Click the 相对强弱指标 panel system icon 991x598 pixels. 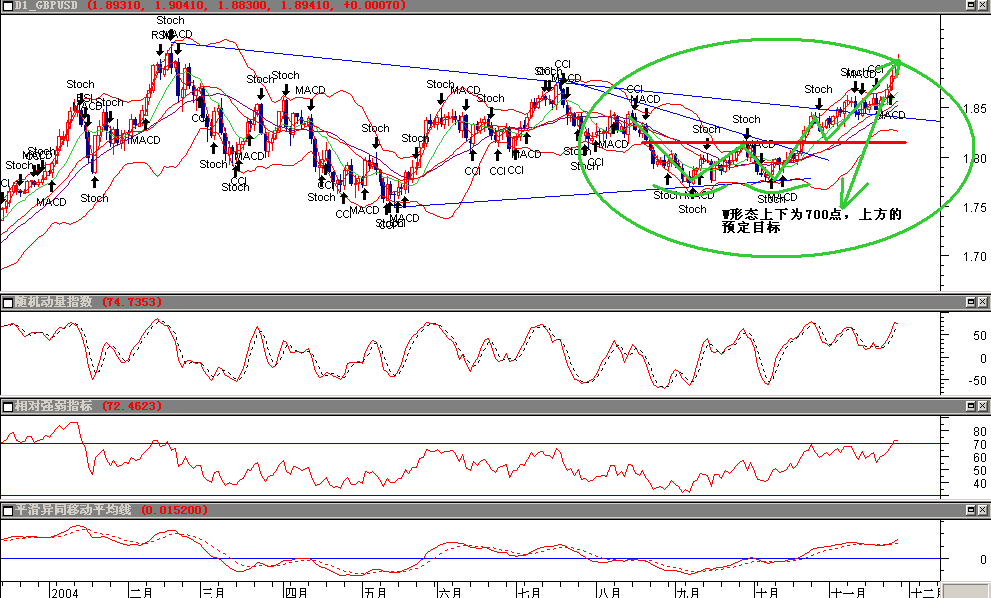[8, 406]
